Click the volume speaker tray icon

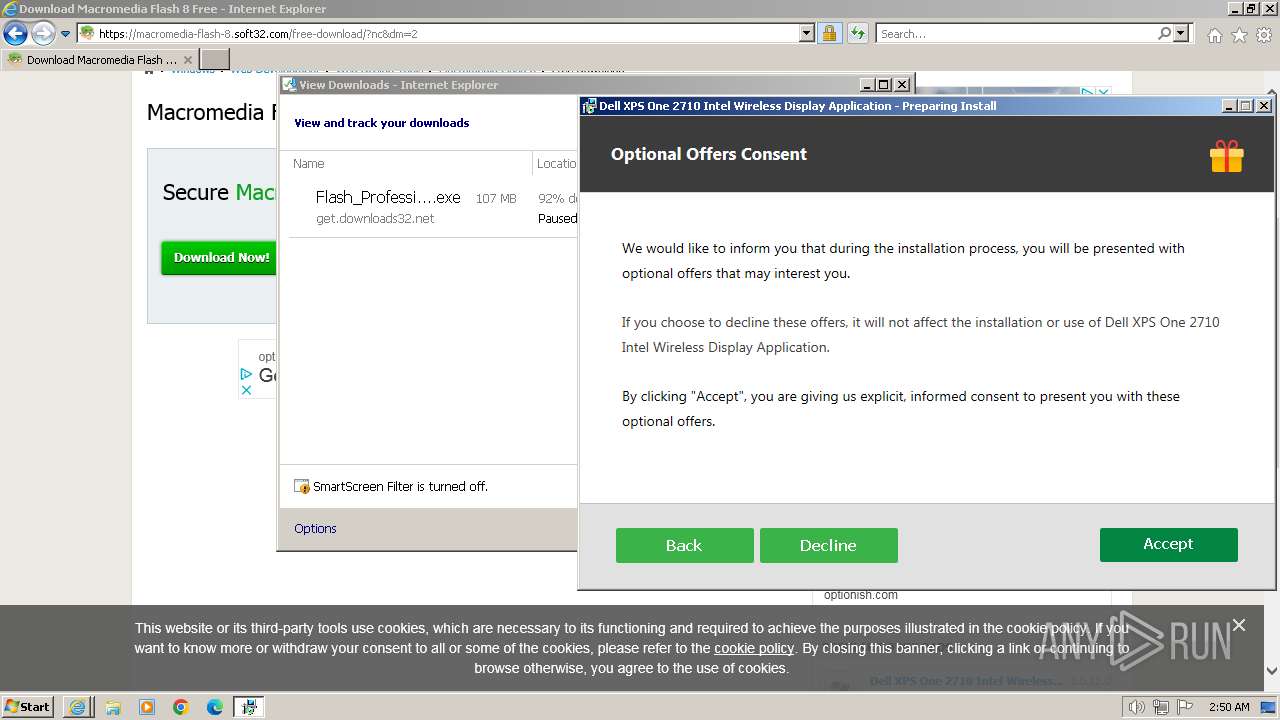click(x=1137, y=707)
